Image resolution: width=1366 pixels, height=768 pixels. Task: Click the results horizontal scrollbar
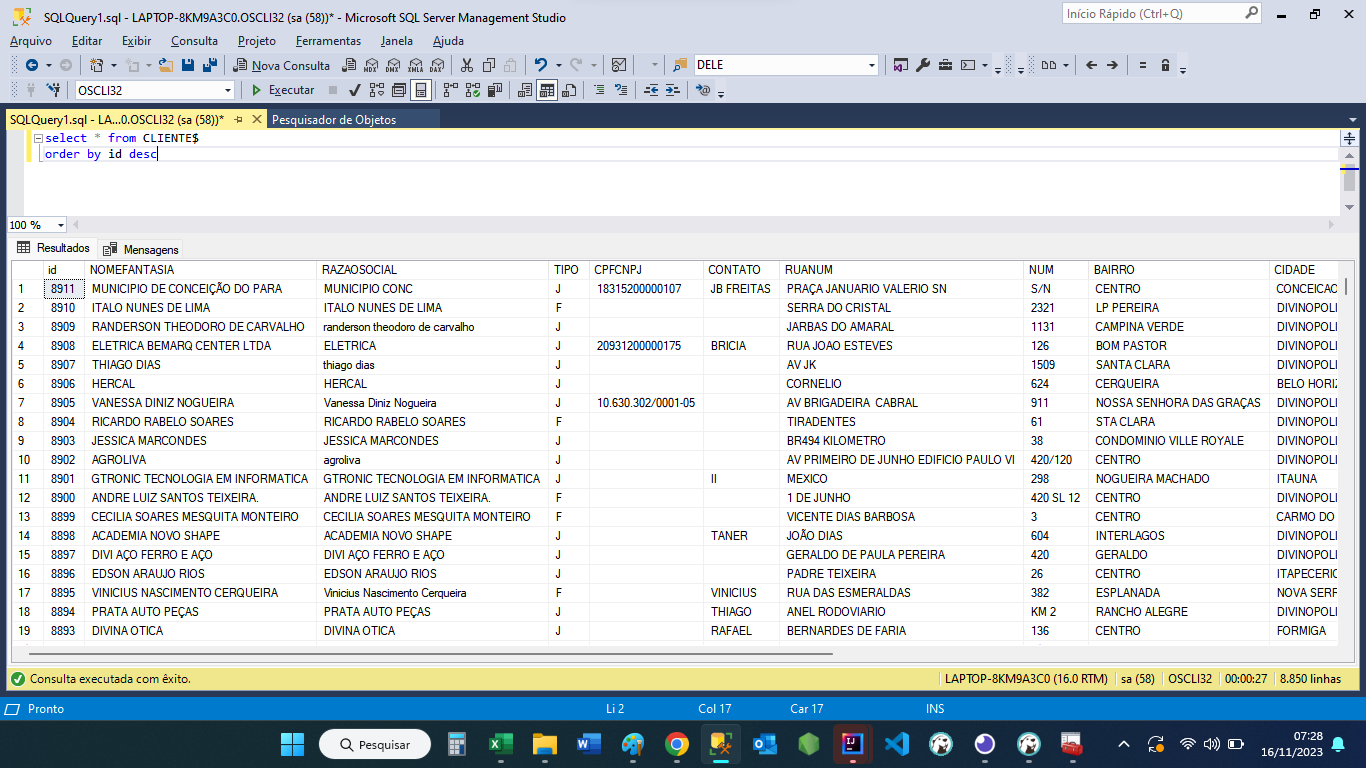[430, 653]
